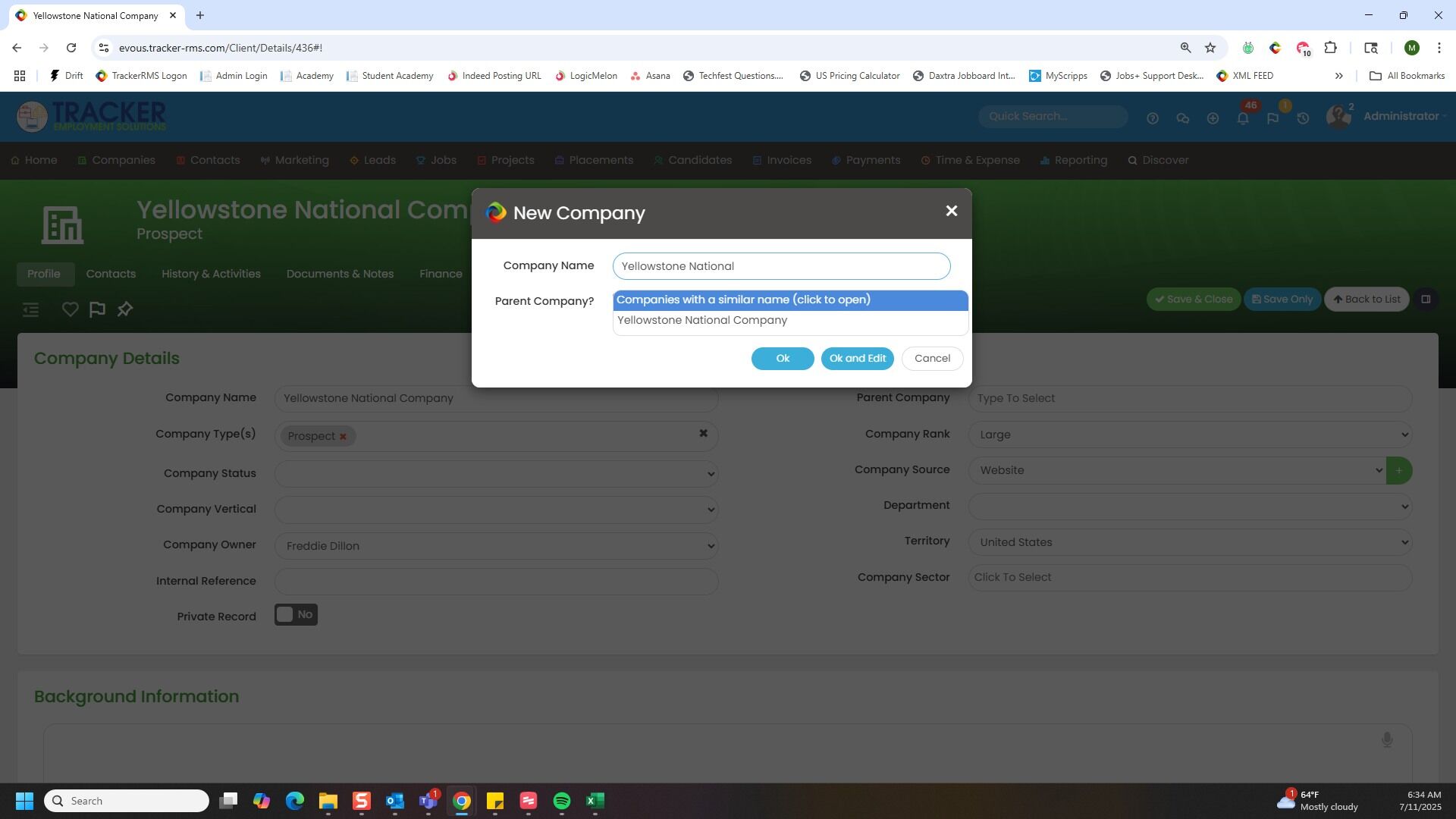Toggle the Private Record switch

click(296, 615)
